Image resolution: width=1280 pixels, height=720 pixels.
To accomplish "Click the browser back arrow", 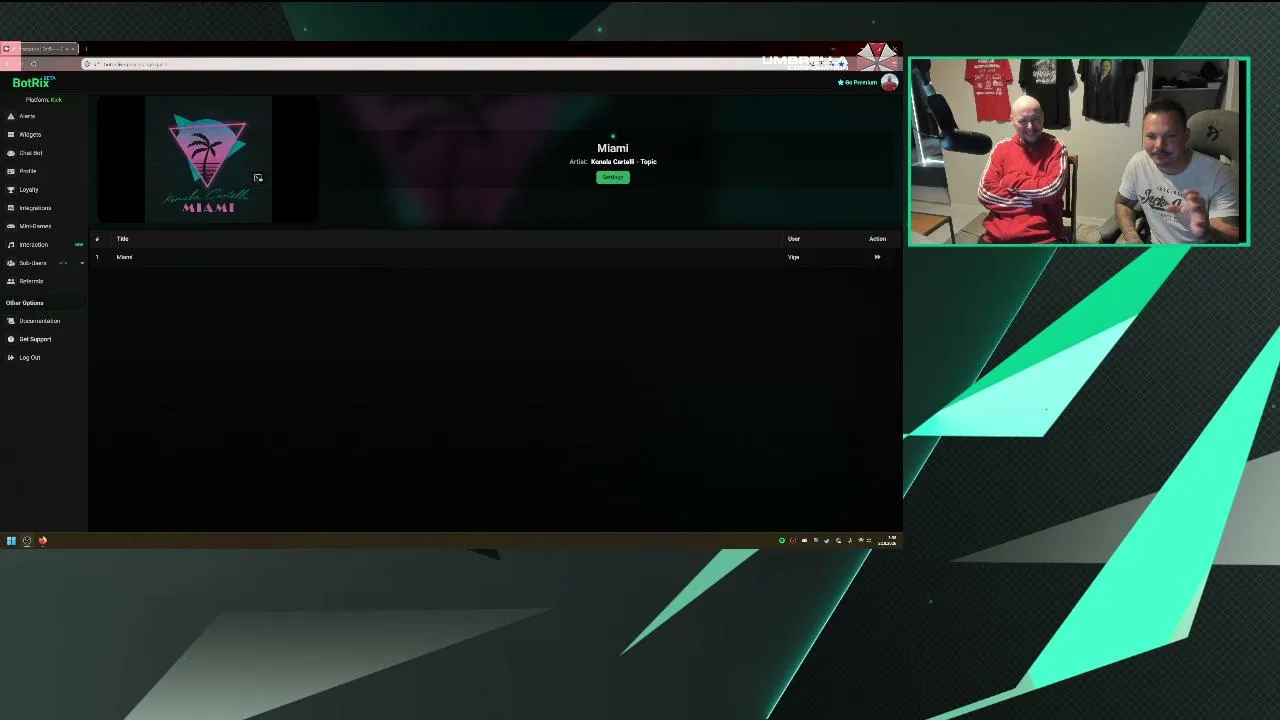I will (8, 64).
